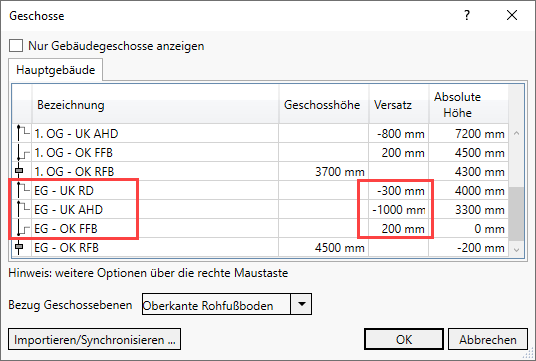Click the 4000 mm absolute height cell

tap(468, 190)
